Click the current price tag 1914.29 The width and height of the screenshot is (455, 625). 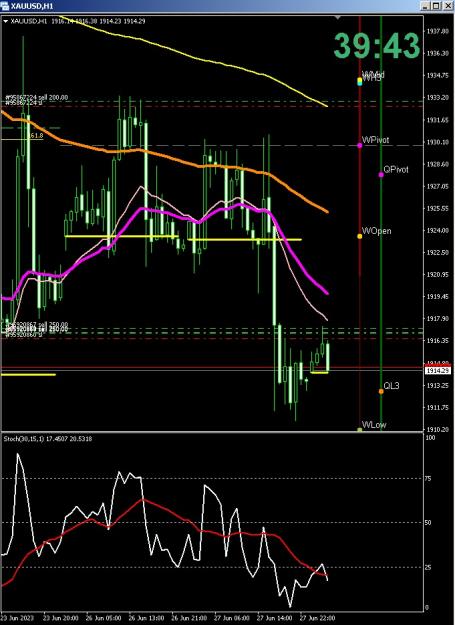[x=438, y=371]
